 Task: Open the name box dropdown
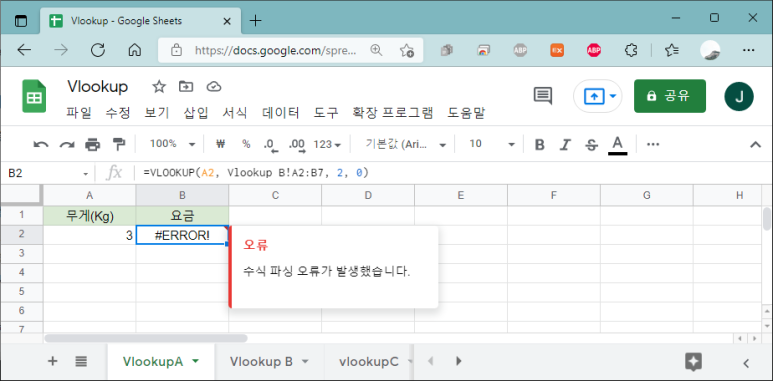[86, 174]
